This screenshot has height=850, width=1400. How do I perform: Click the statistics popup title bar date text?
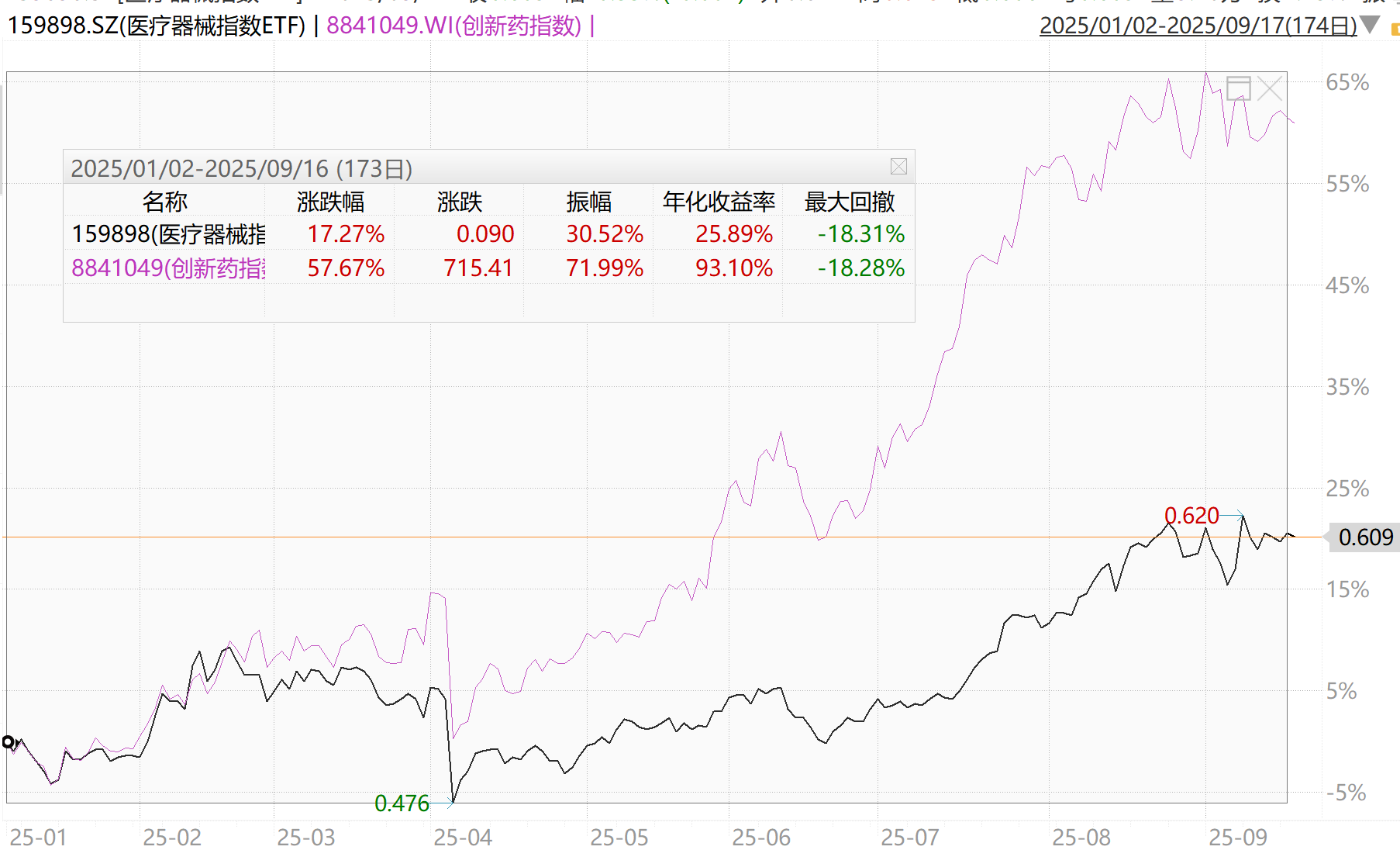241,168
